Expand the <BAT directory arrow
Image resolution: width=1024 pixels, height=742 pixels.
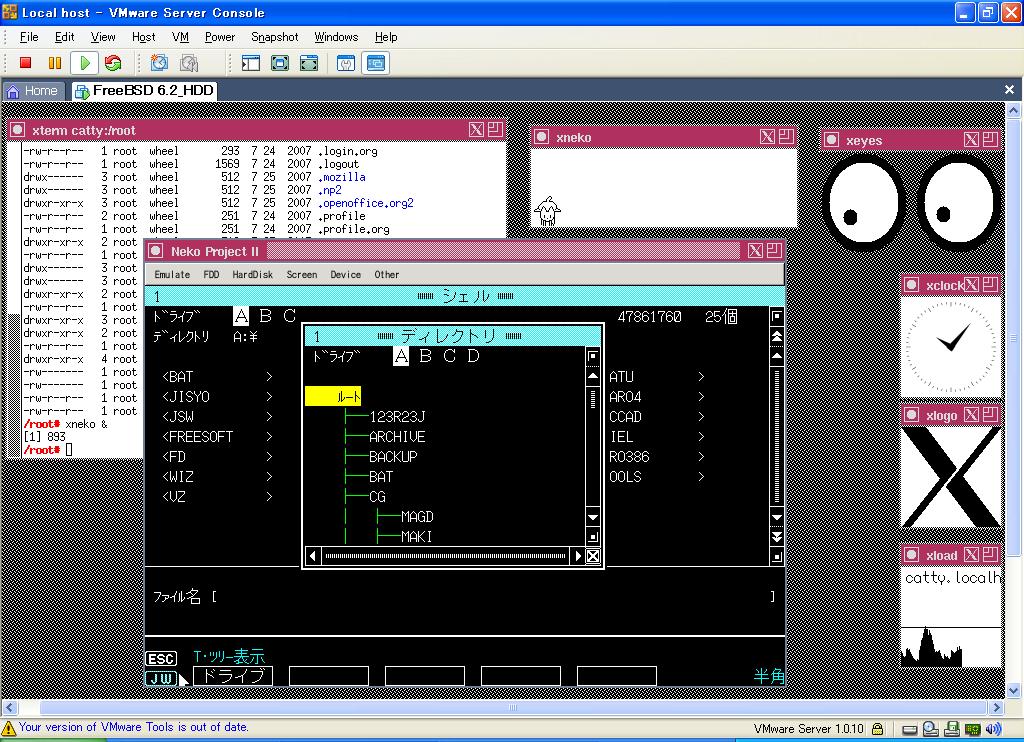268,376
